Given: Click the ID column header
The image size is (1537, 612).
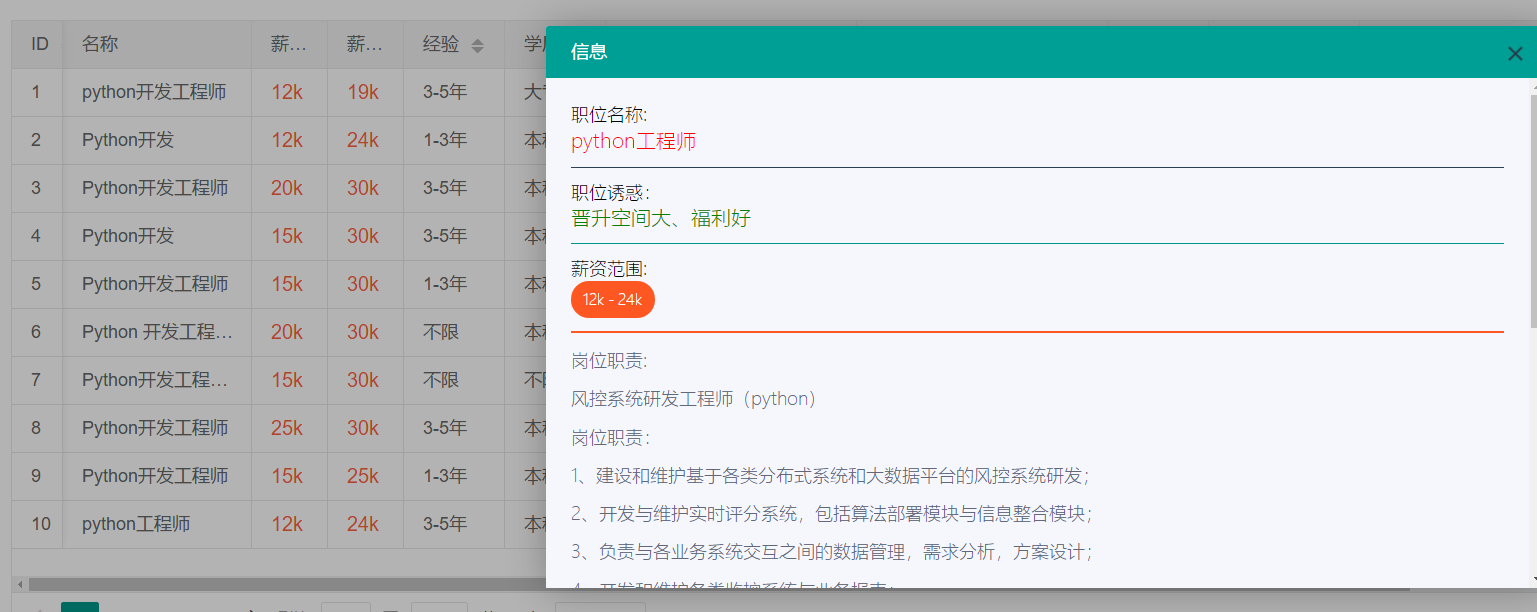Looking at the screenshot, I should tap(40, 44).
